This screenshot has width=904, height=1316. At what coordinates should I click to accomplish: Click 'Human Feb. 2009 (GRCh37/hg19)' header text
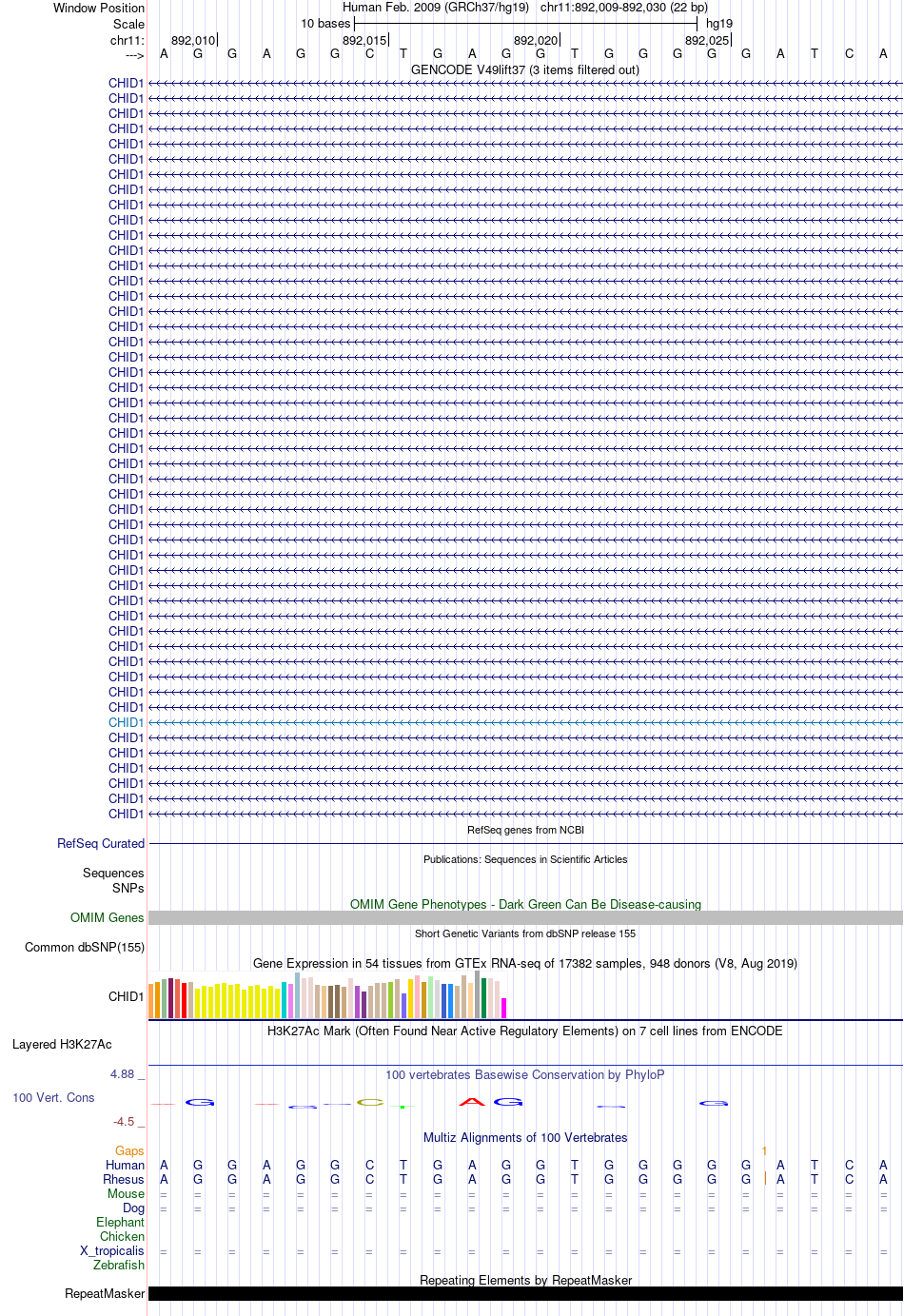pyautogui.click(x=436, y=7)
